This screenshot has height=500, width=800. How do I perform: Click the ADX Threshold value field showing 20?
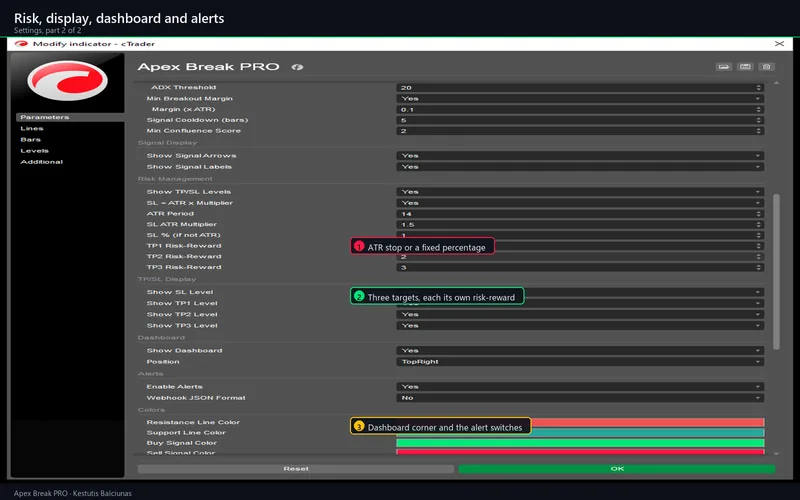[580, 88]
